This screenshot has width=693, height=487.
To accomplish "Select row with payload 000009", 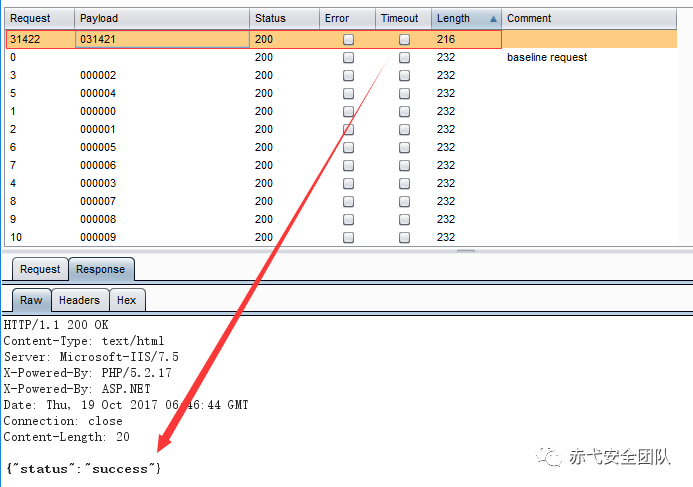I will (340, 237).
